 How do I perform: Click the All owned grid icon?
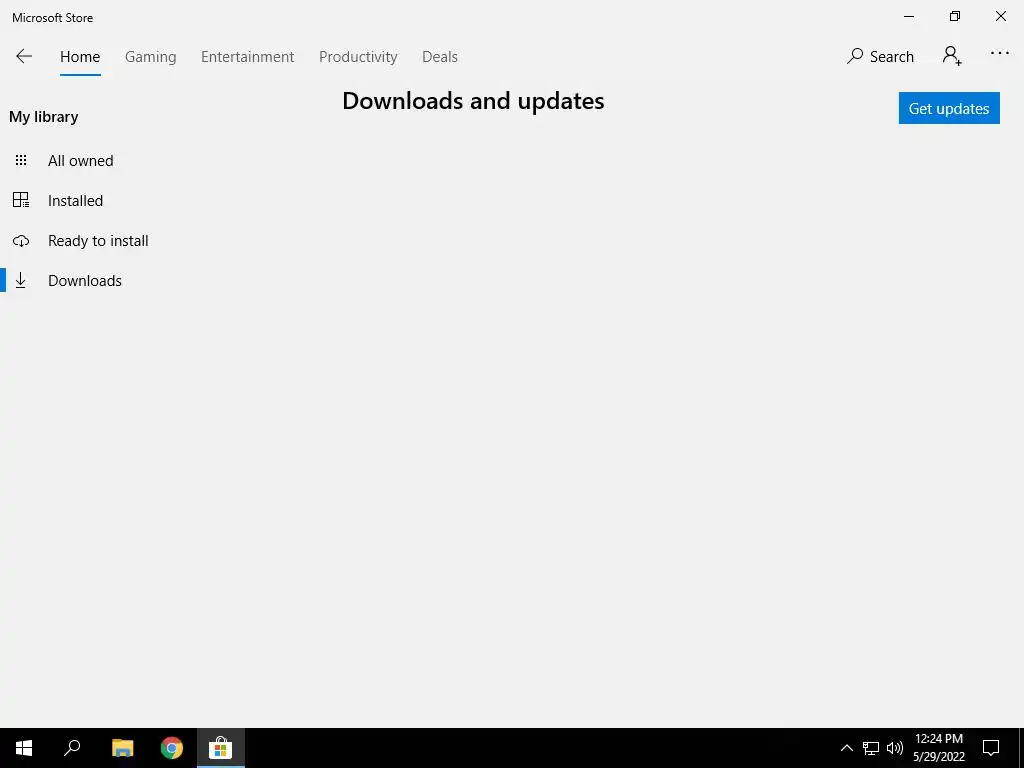(21, 160)
